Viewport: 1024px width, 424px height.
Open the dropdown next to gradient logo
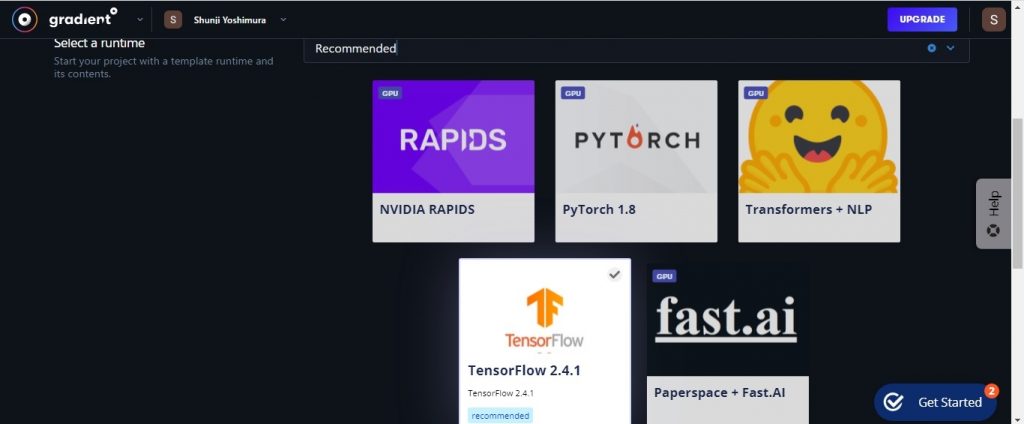click(140, 20)
